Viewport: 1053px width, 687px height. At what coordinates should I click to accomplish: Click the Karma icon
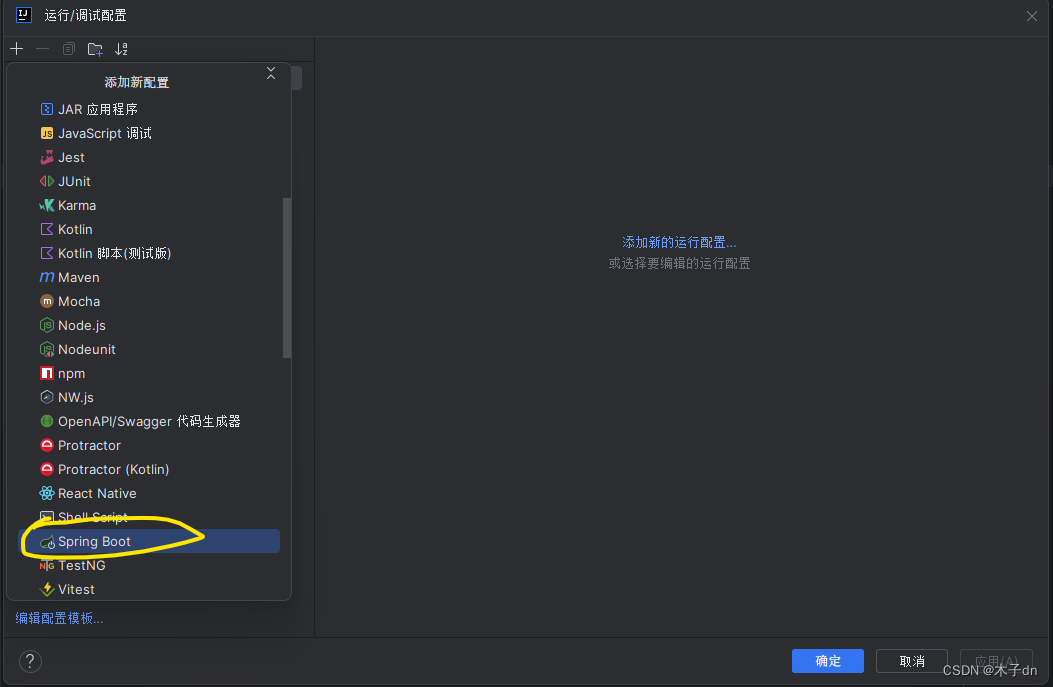(46, 205)
